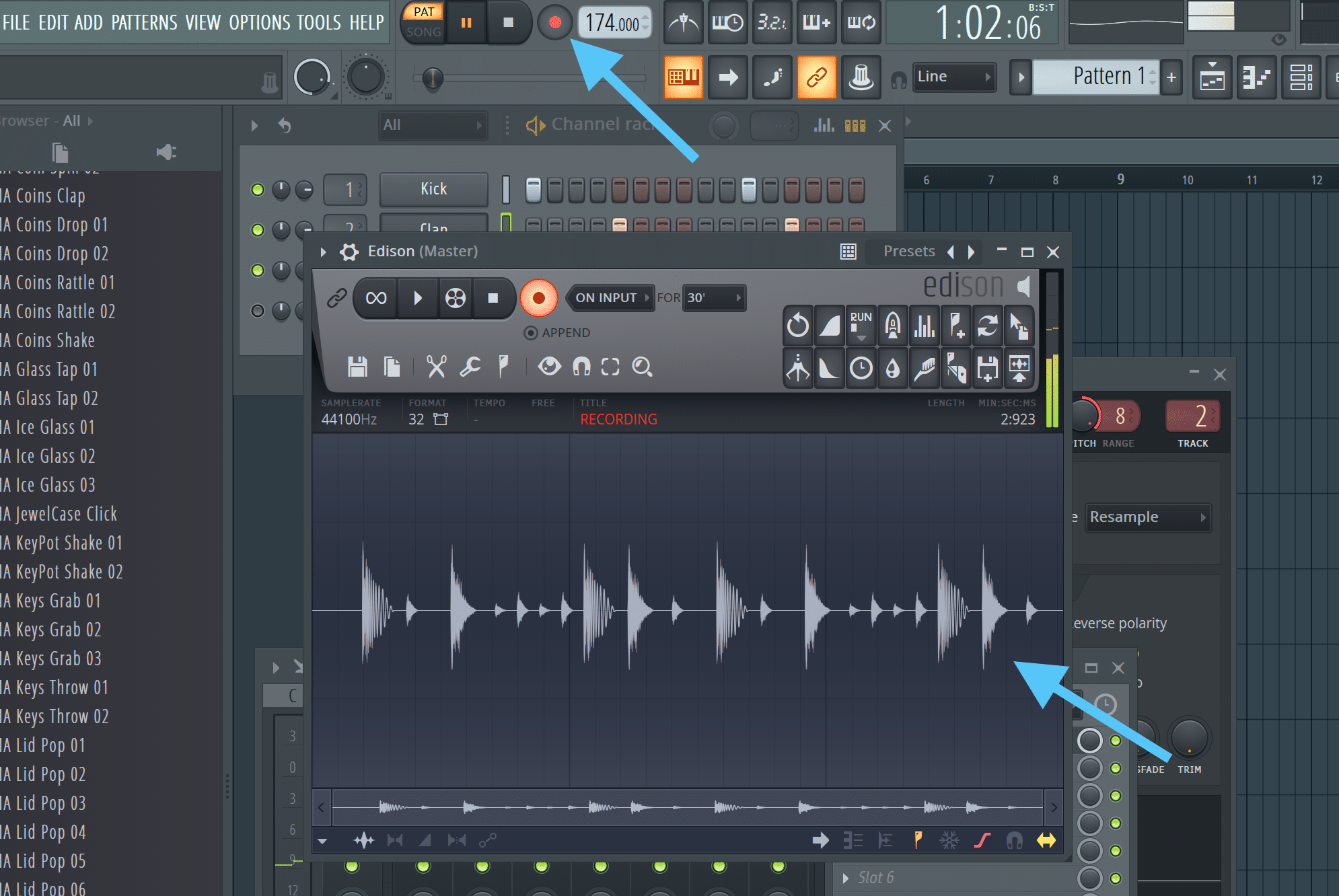This screenshot has height=896, width=1339.
Task: Enable Edison loop playback infinity button
Action: tap(376, 297)
